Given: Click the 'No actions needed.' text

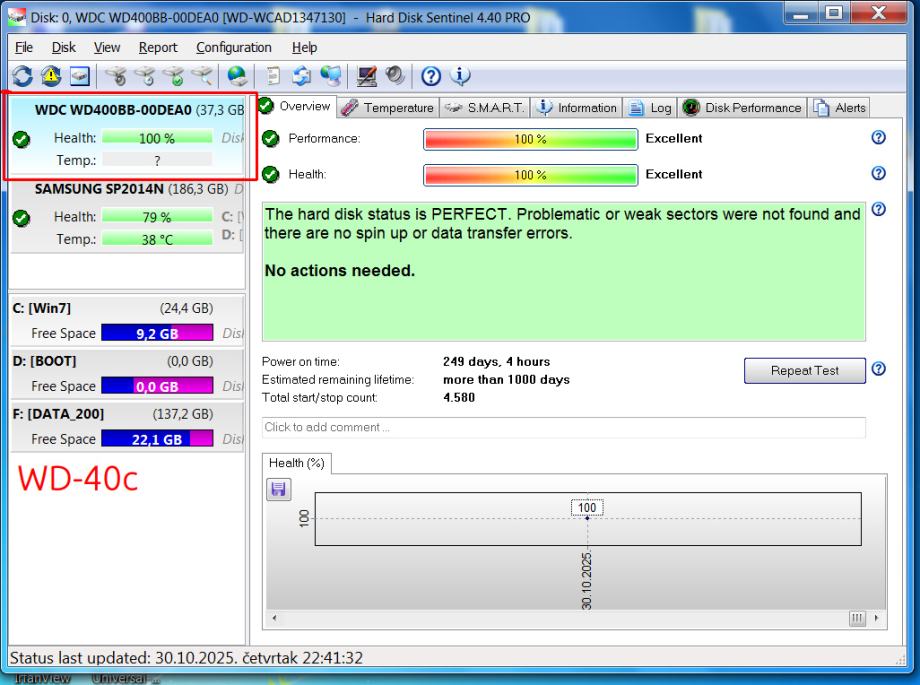Looking at the screenshot, I should coord(340,271).
